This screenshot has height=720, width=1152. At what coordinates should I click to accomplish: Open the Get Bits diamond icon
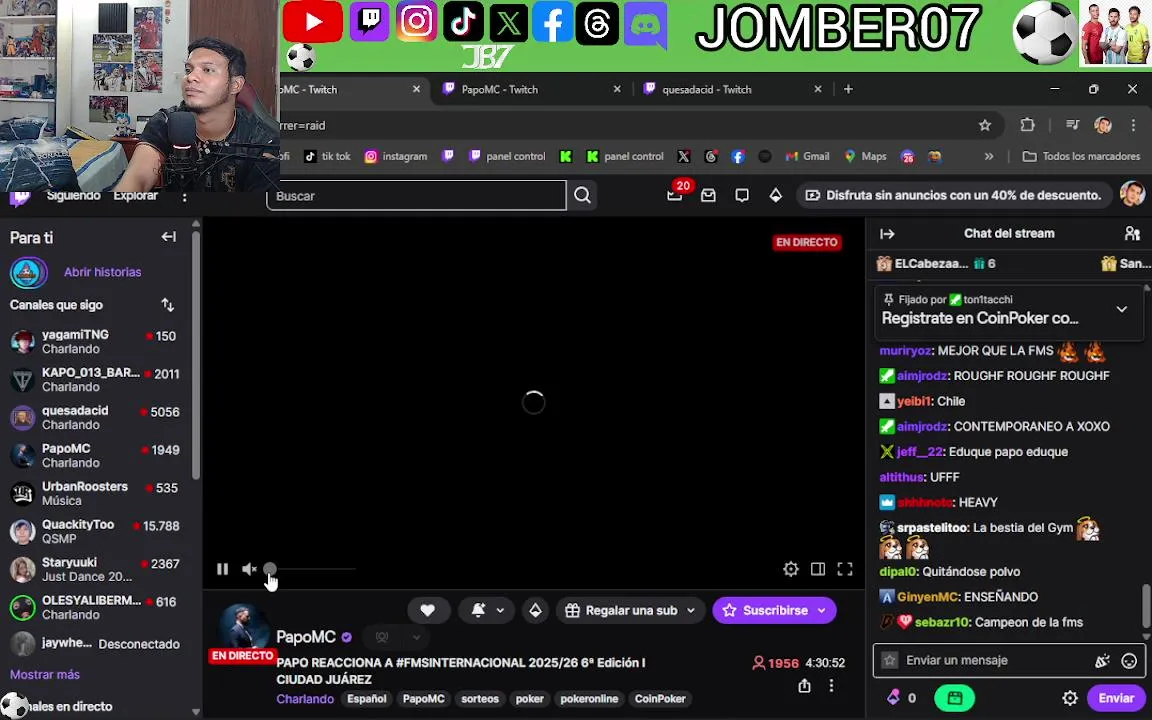click(776, 195)
